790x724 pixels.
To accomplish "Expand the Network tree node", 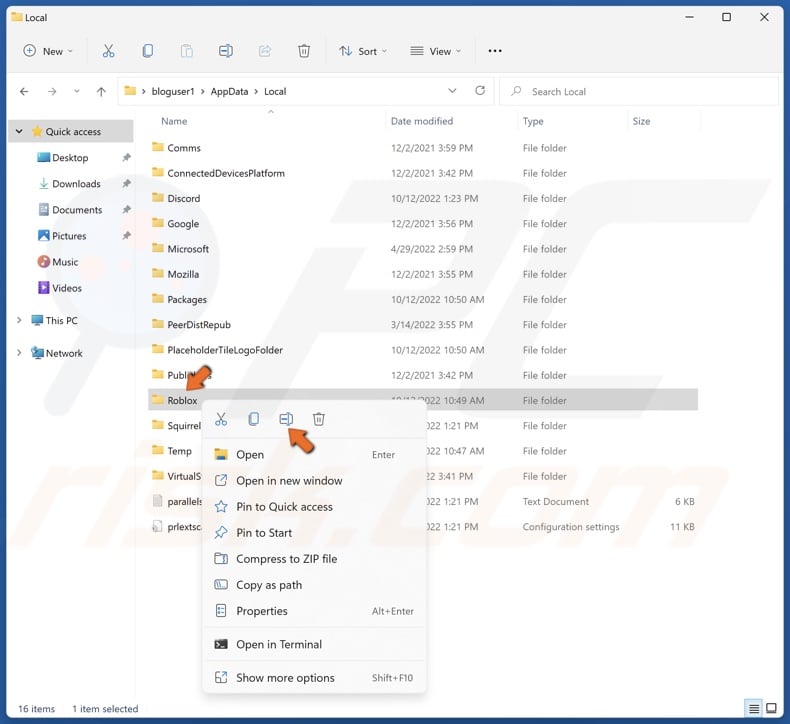I will pos(19,353).
